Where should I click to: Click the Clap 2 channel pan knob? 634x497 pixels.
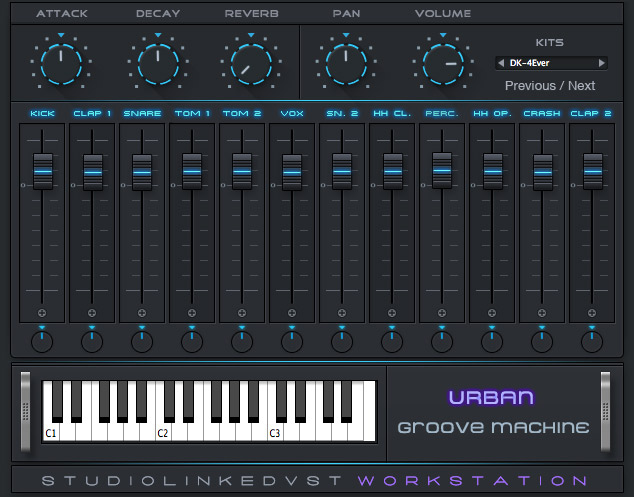tap(592, 342)
